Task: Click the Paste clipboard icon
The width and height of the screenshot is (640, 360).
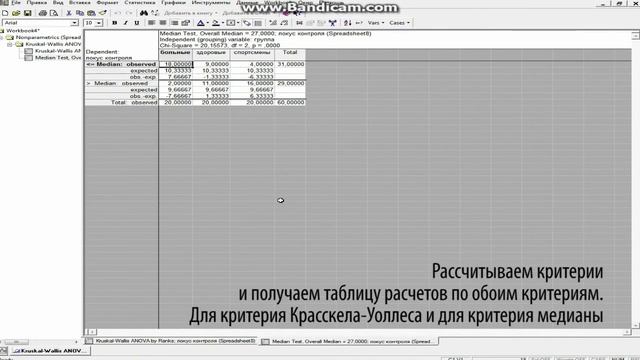Action: click(91, 13)
